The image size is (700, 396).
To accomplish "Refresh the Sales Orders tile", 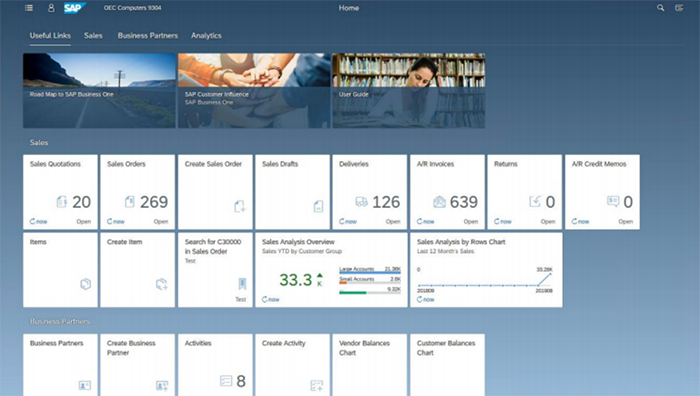I will 116,221.
